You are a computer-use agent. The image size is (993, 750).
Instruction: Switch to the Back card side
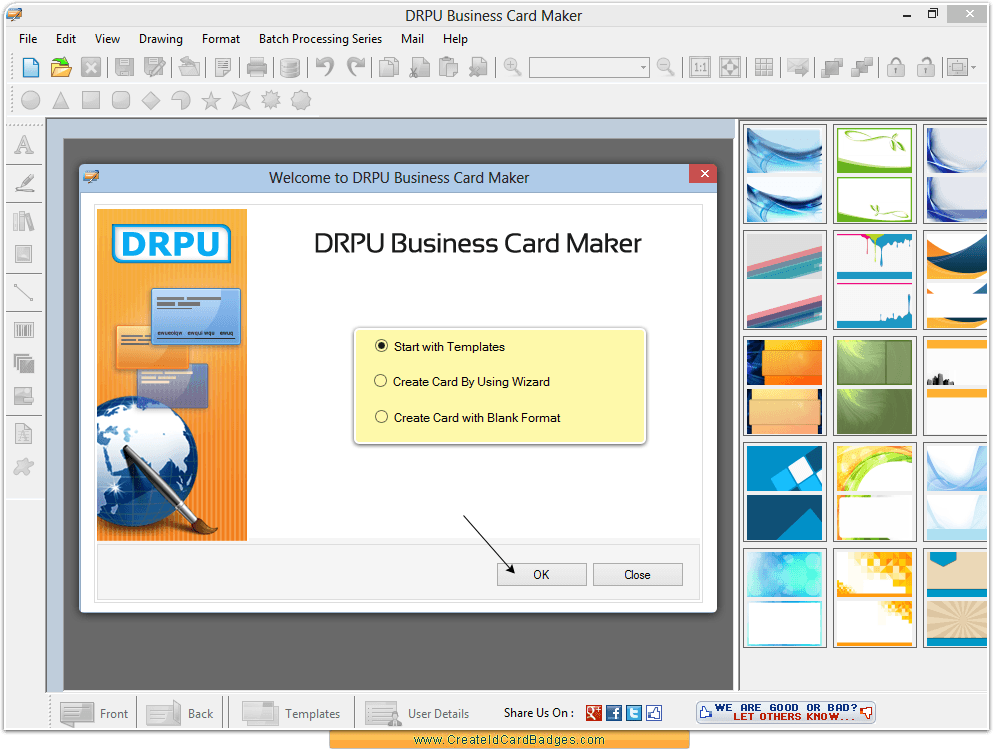click(x=180, y=713)
